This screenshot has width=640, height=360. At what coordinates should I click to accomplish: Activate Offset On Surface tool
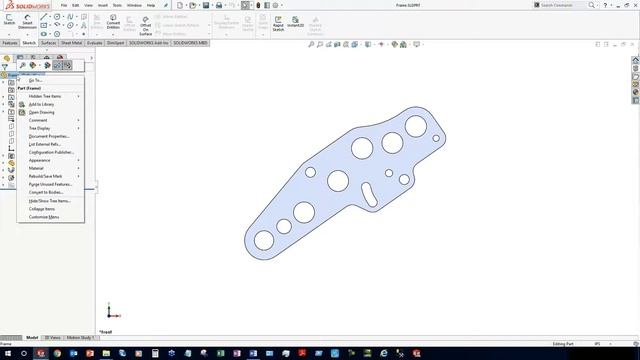(x=145, y=26)
